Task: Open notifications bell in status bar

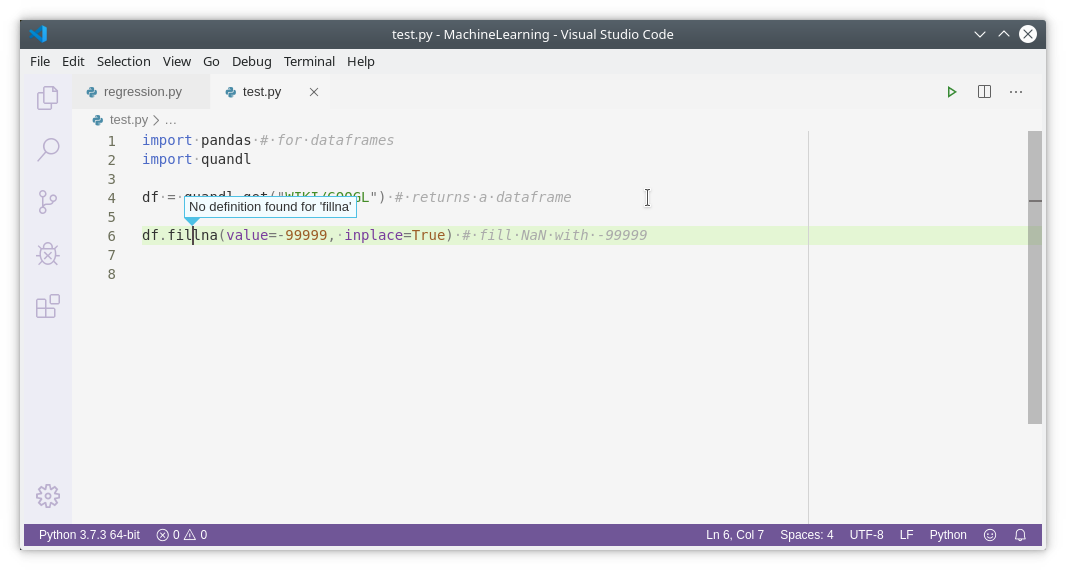Action: (1020, 535)
